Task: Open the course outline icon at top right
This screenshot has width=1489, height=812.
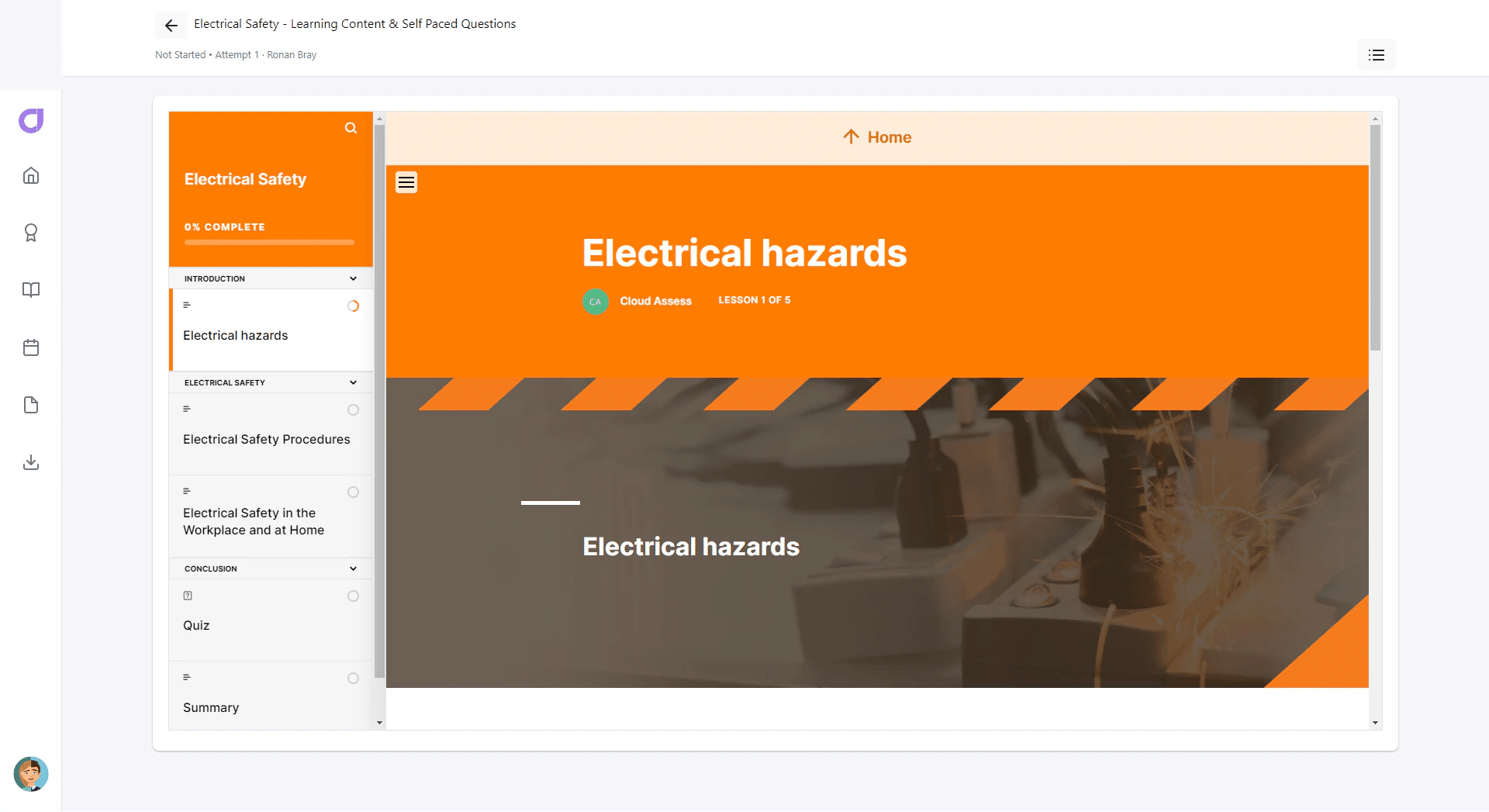Action: click(1376, 54)
